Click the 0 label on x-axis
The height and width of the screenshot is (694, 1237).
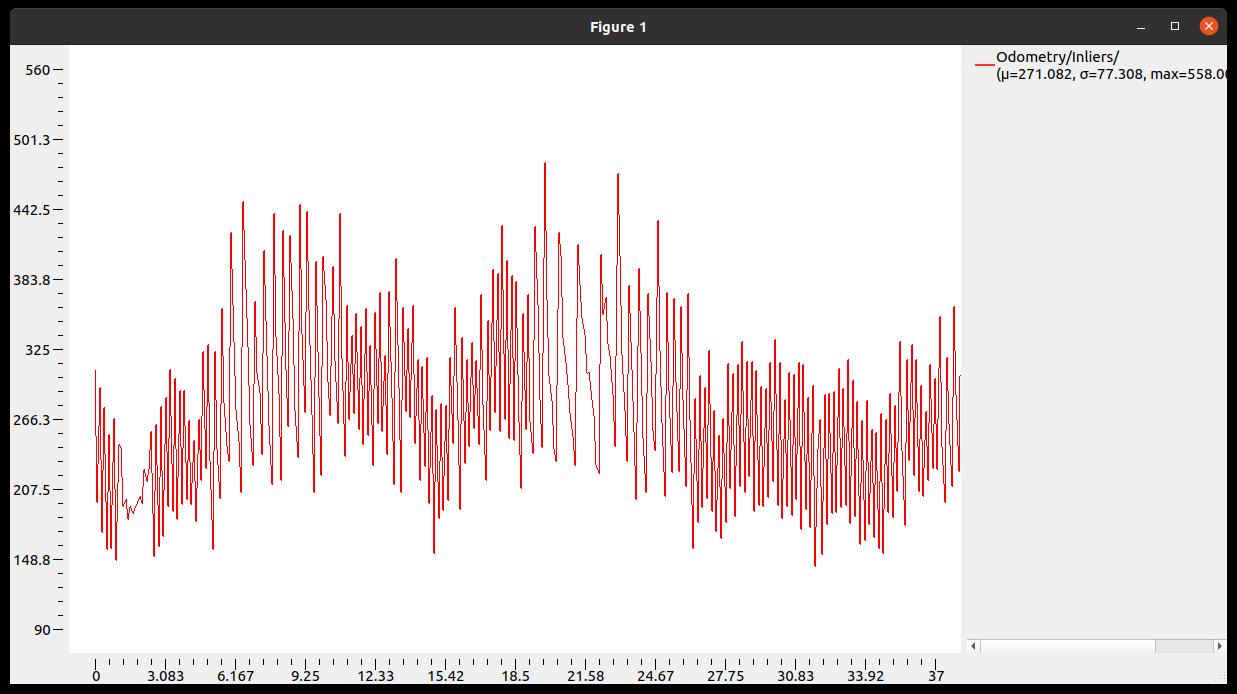96,676
